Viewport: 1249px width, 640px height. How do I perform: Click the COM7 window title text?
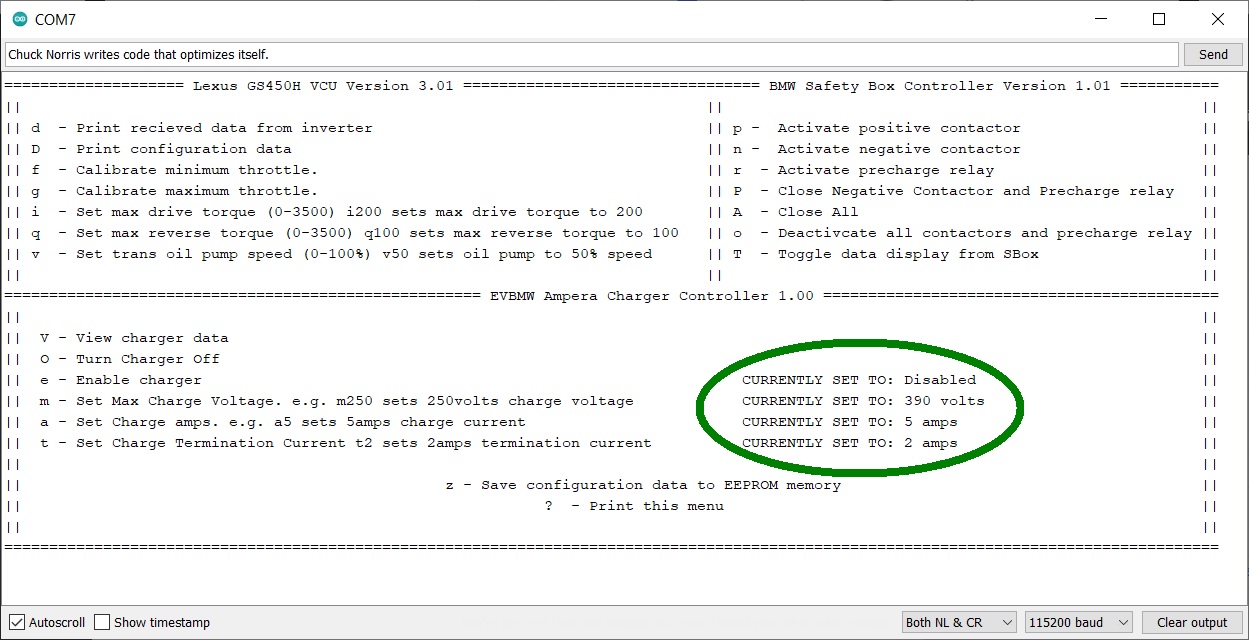coord(55,19)
